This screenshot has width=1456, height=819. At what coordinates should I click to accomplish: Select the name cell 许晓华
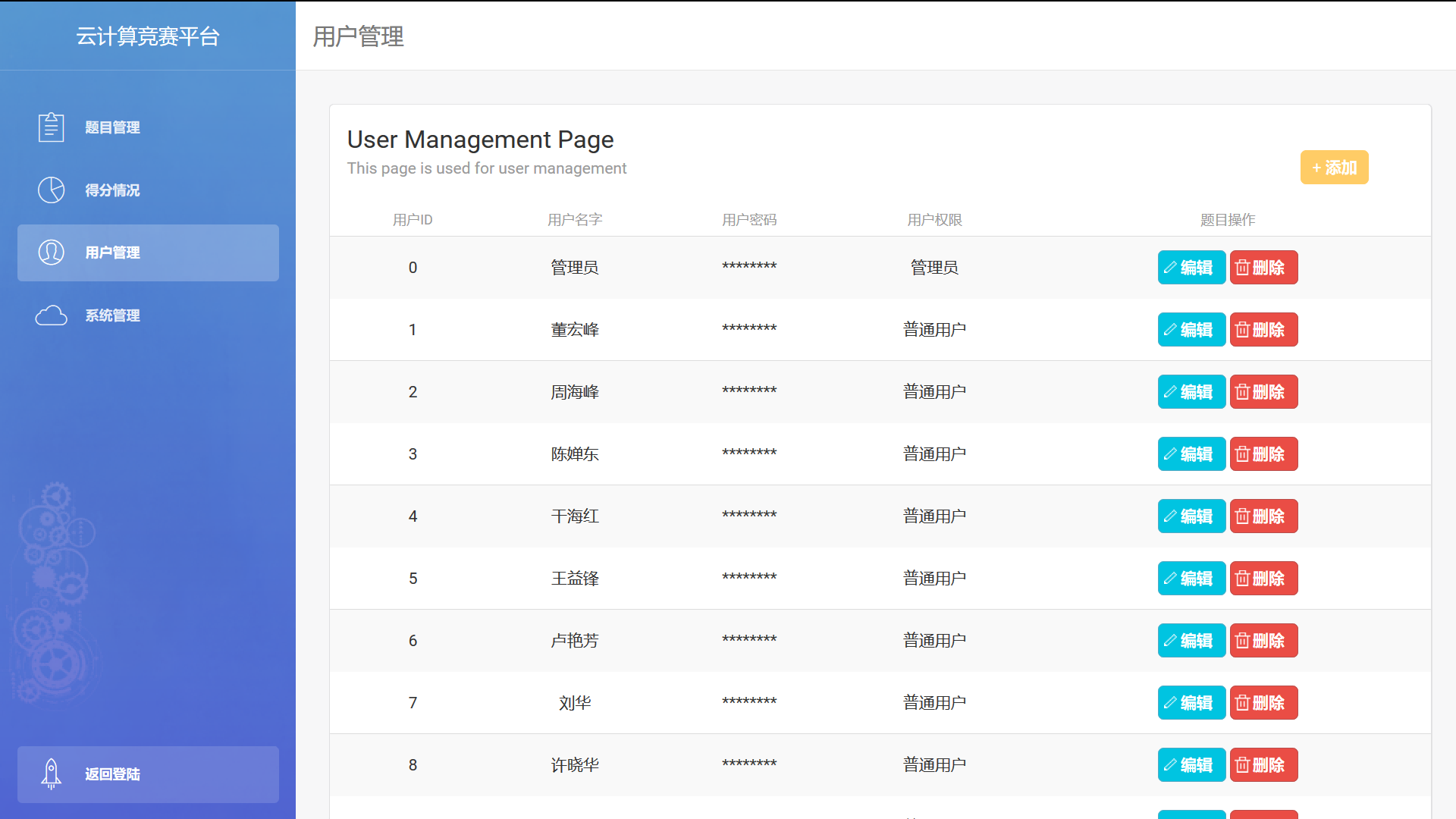point(575,765)
